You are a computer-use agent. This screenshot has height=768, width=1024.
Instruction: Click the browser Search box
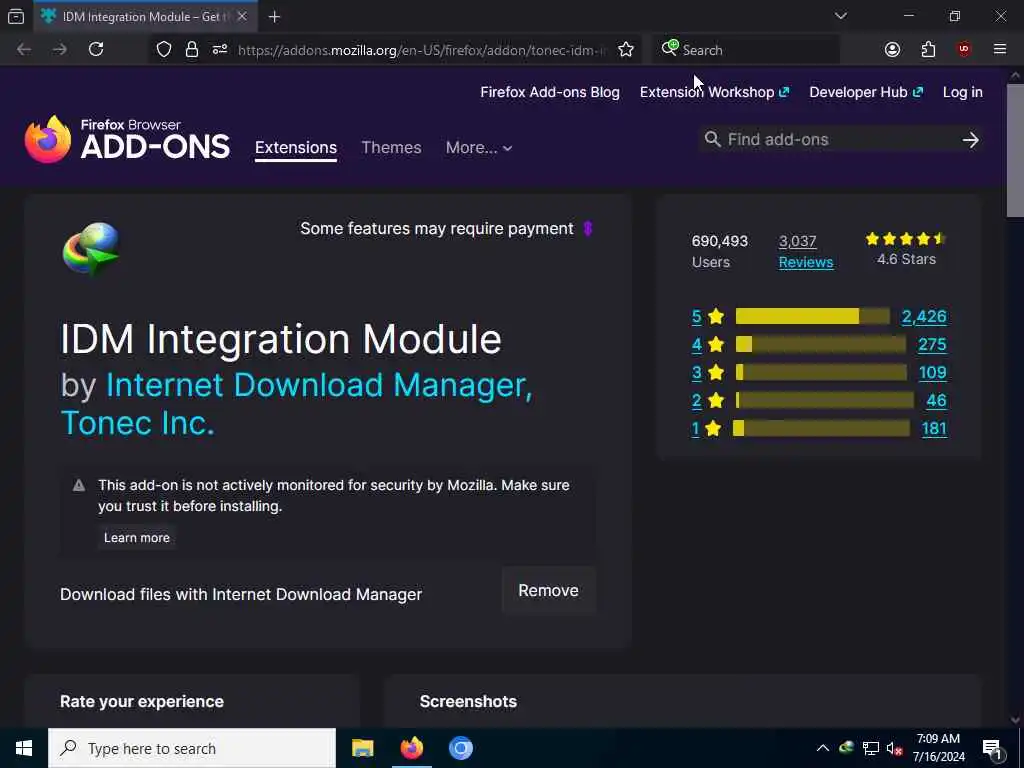click(746, 50)
